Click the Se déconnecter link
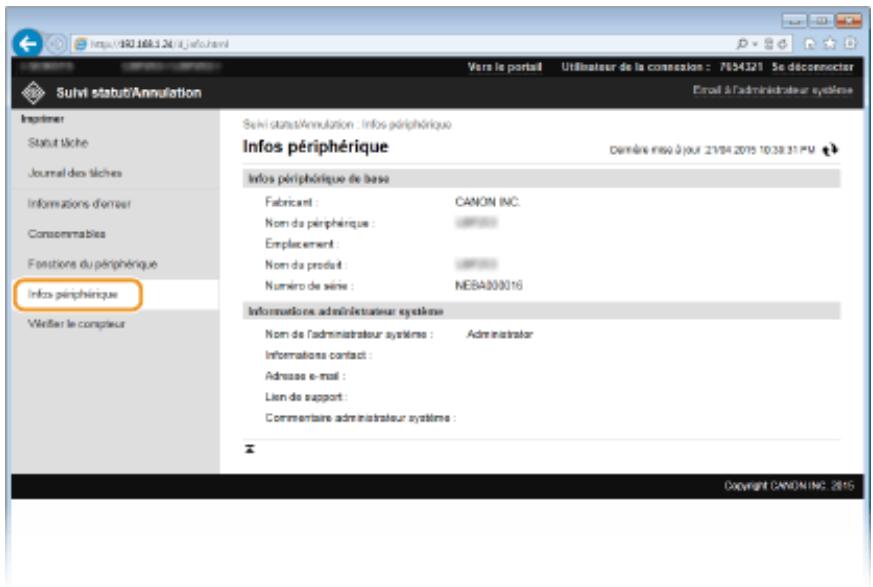 [x=812, y=67]
